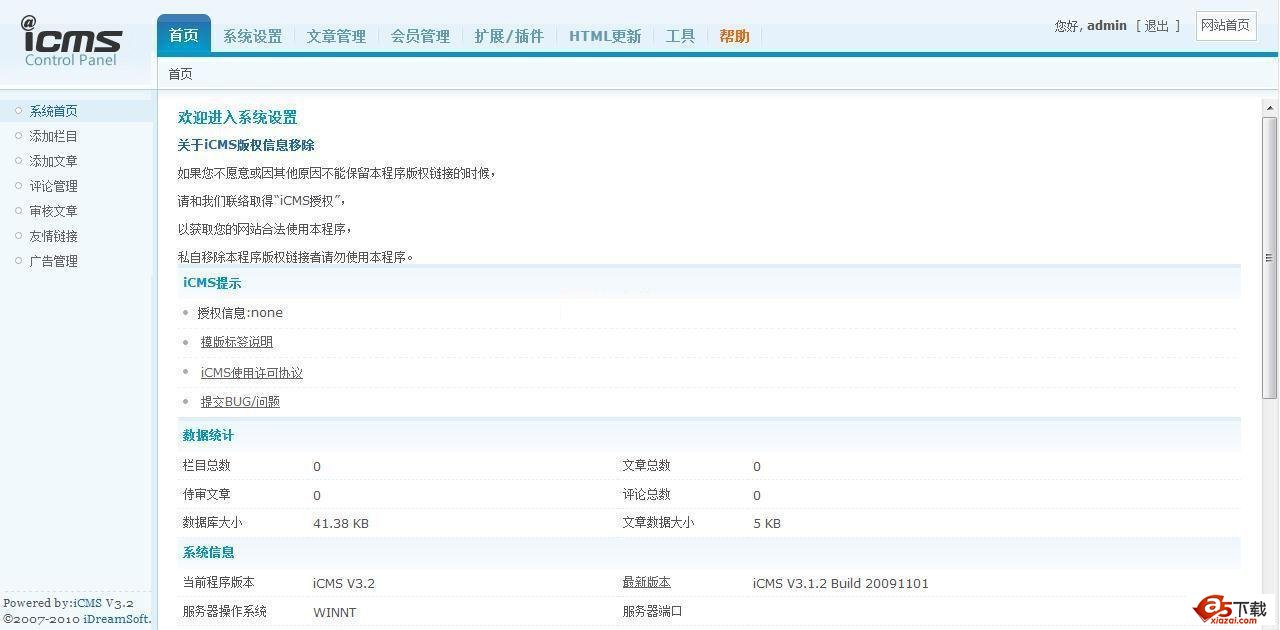Open the 系统设置 menu tab

click(252, 36)
